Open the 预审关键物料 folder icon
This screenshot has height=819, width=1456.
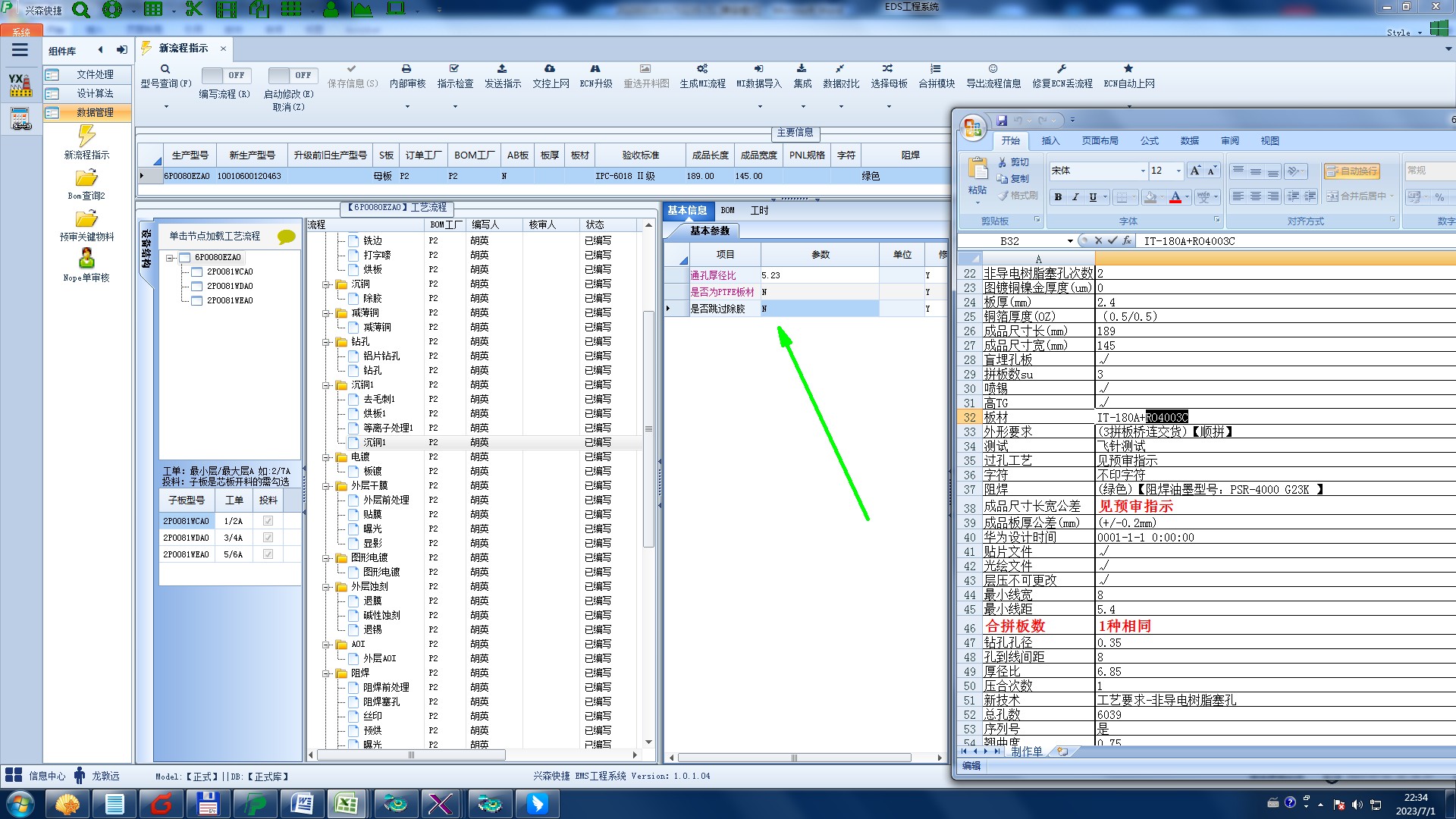coord(86,219)
